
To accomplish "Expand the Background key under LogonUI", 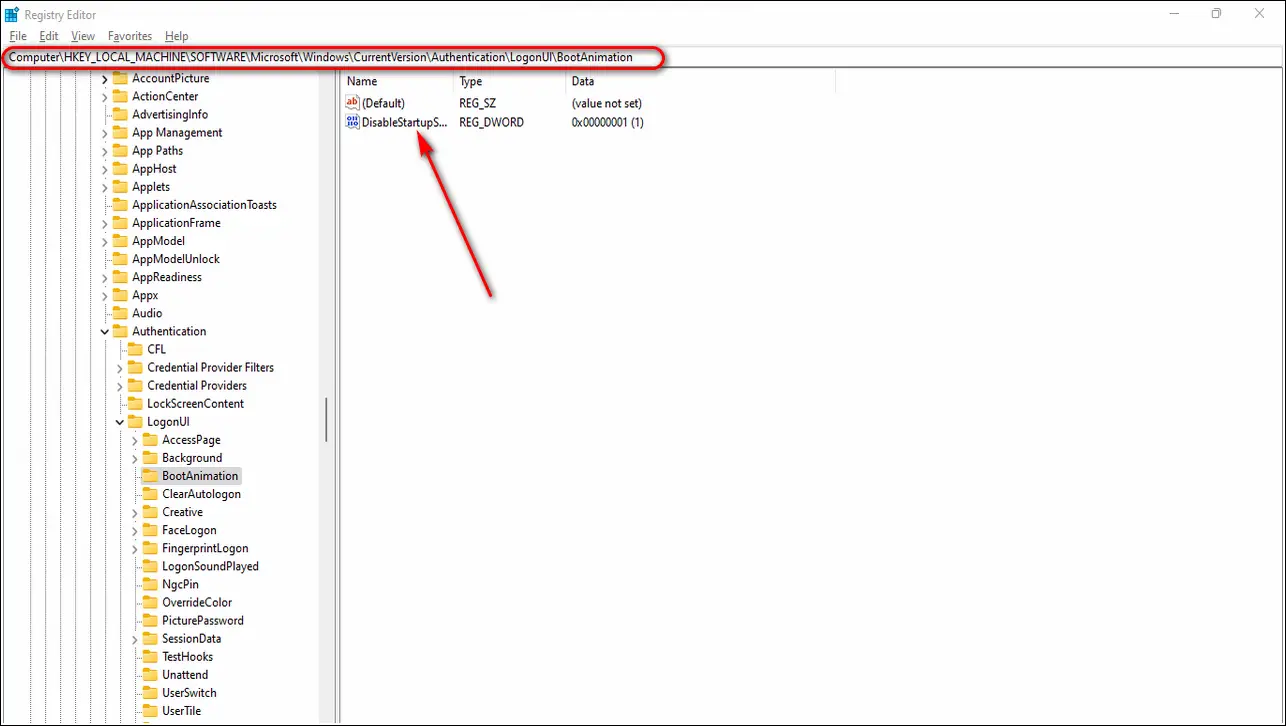I will click(135, 458).
